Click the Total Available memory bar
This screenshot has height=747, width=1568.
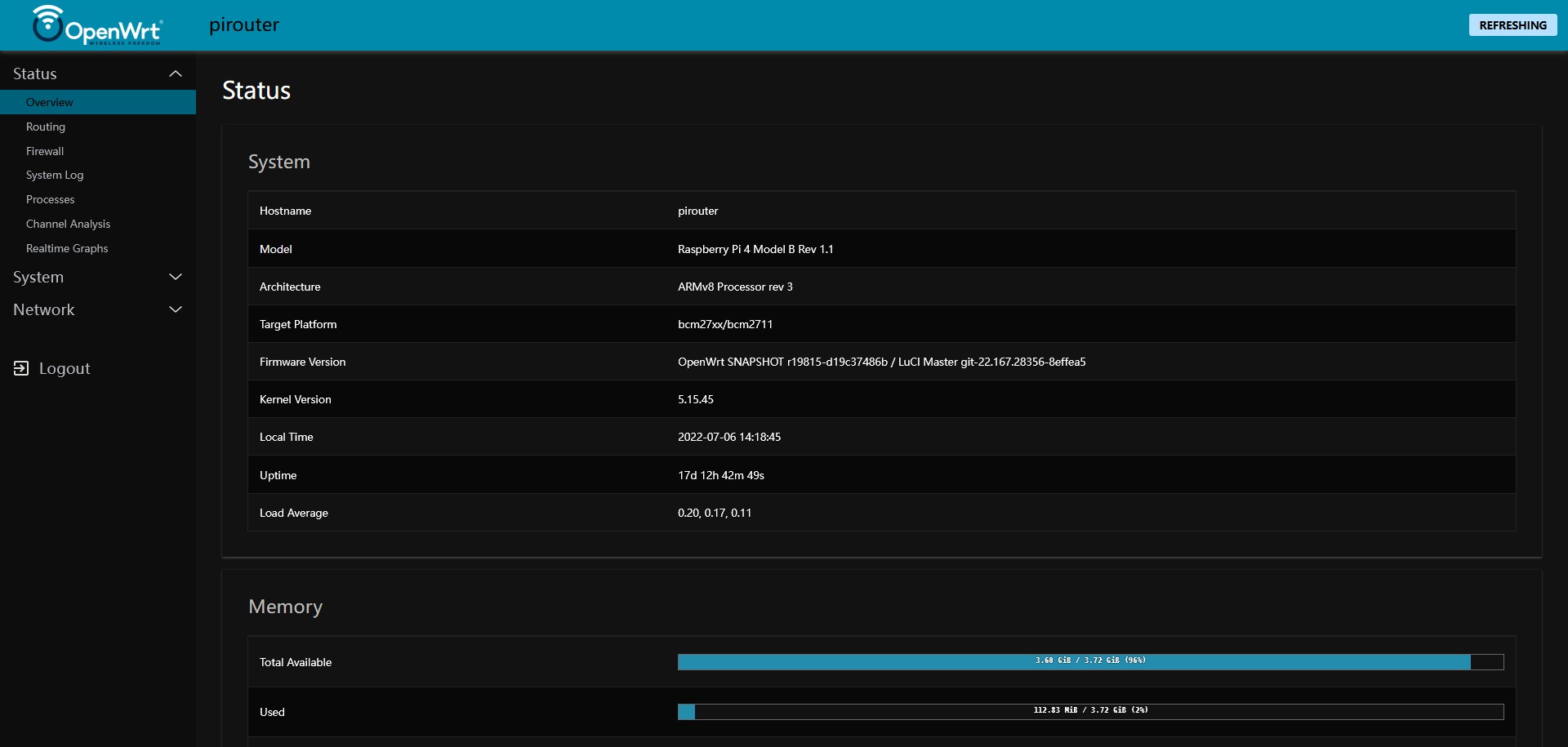click(x=1090, y=661)
